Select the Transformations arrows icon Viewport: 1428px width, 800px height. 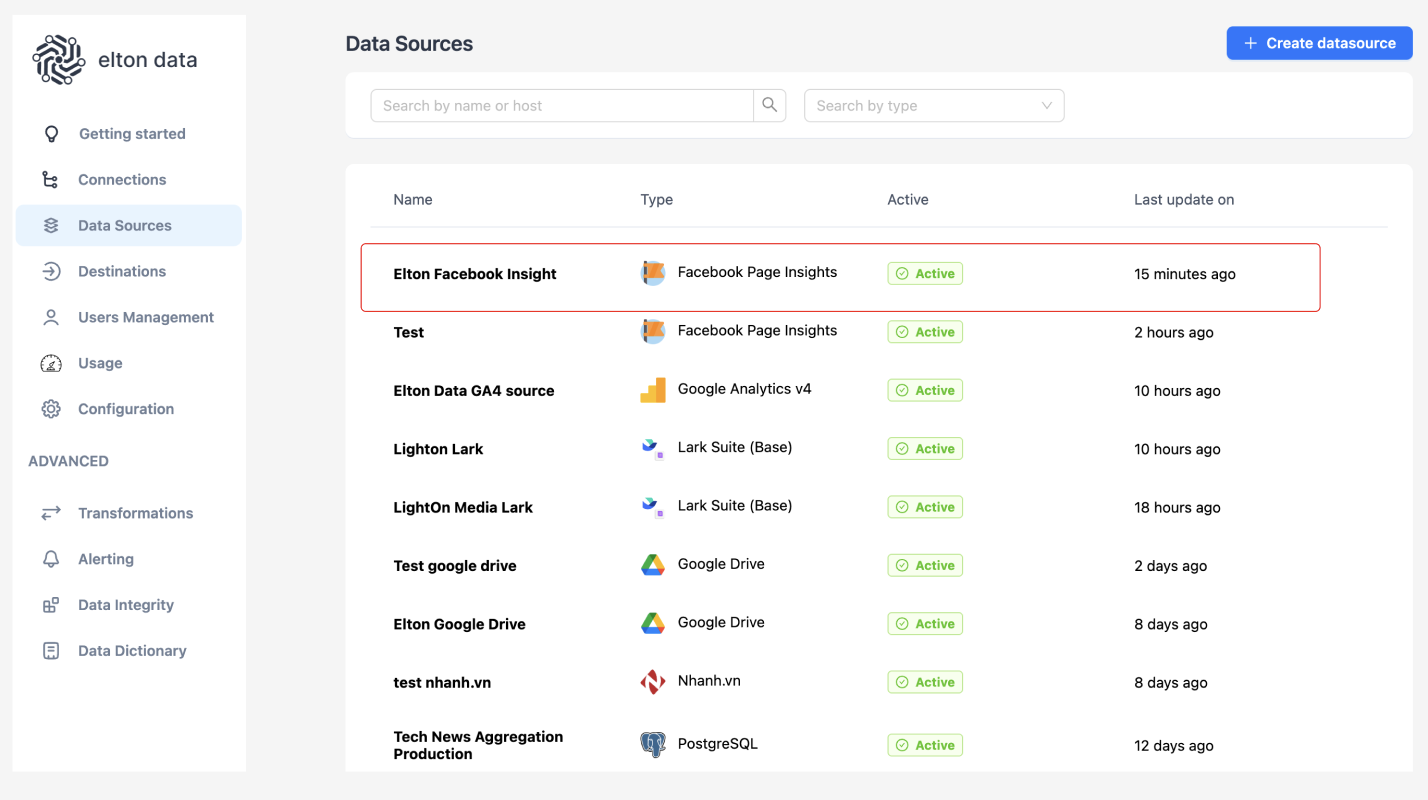50,512
